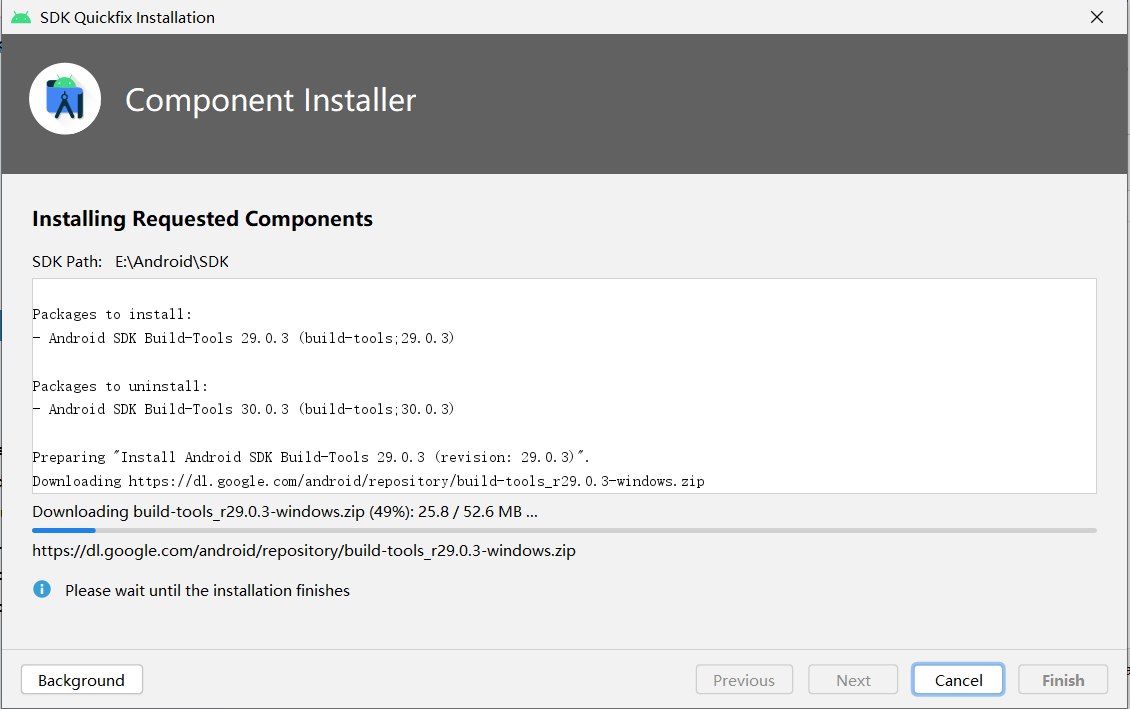
Task: Select the Android head on the white circle badge
Action: [64, 80]
